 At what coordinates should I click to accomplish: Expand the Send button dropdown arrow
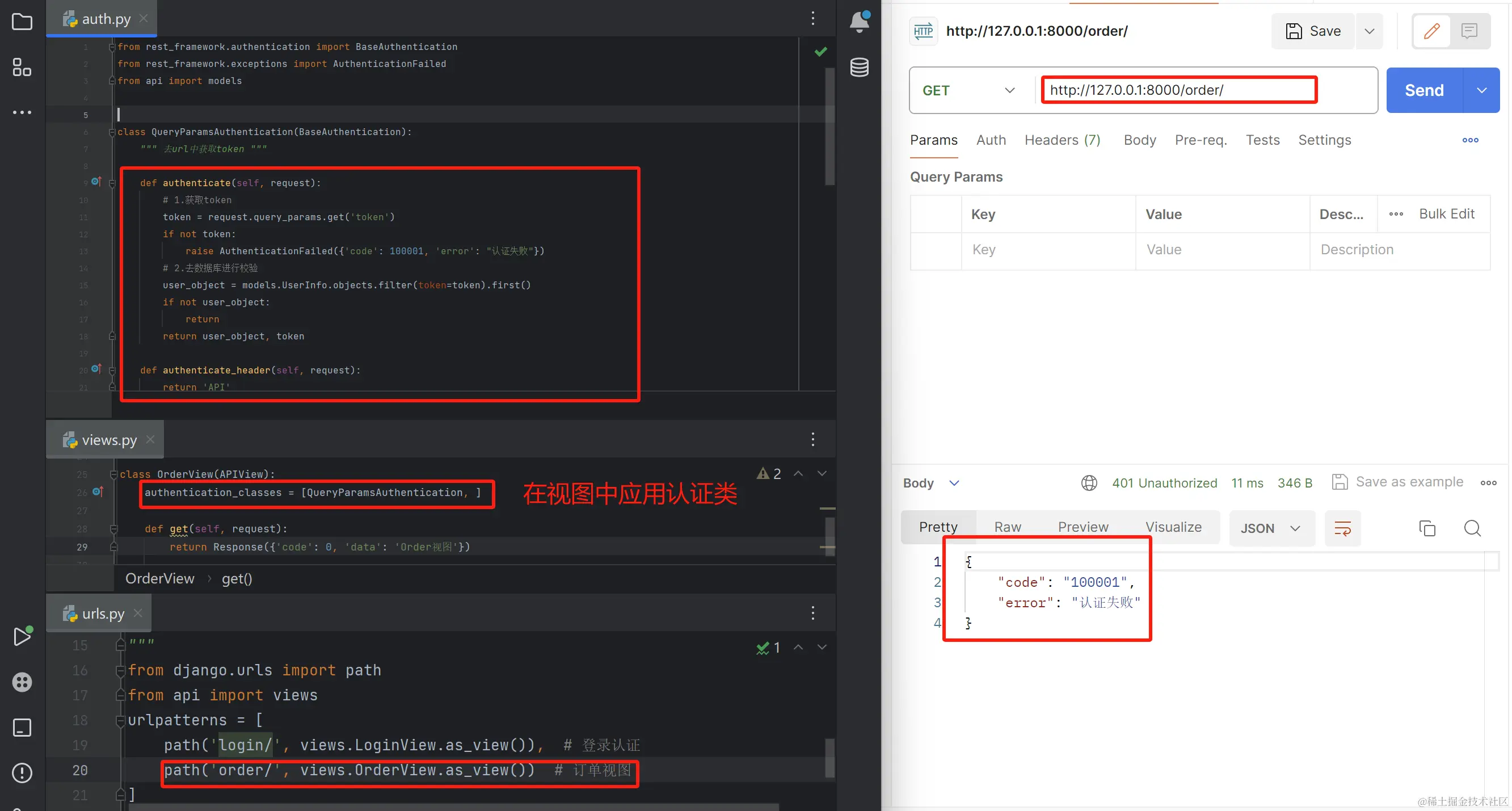pyautogui.click(x=1481, y=90)
